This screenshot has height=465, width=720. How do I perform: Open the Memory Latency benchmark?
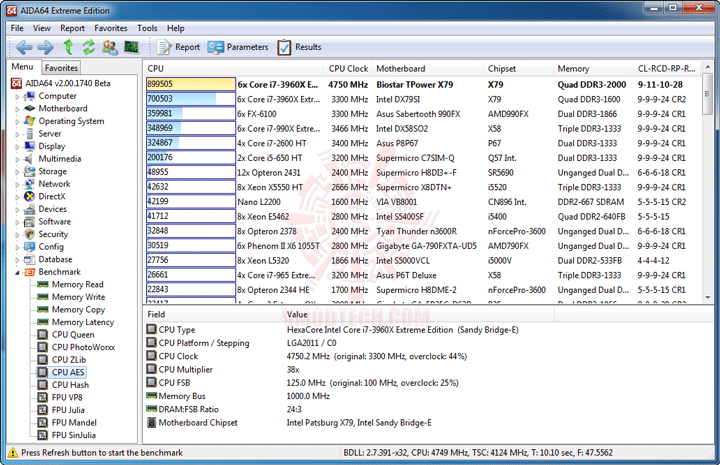[x=83, y=322]
